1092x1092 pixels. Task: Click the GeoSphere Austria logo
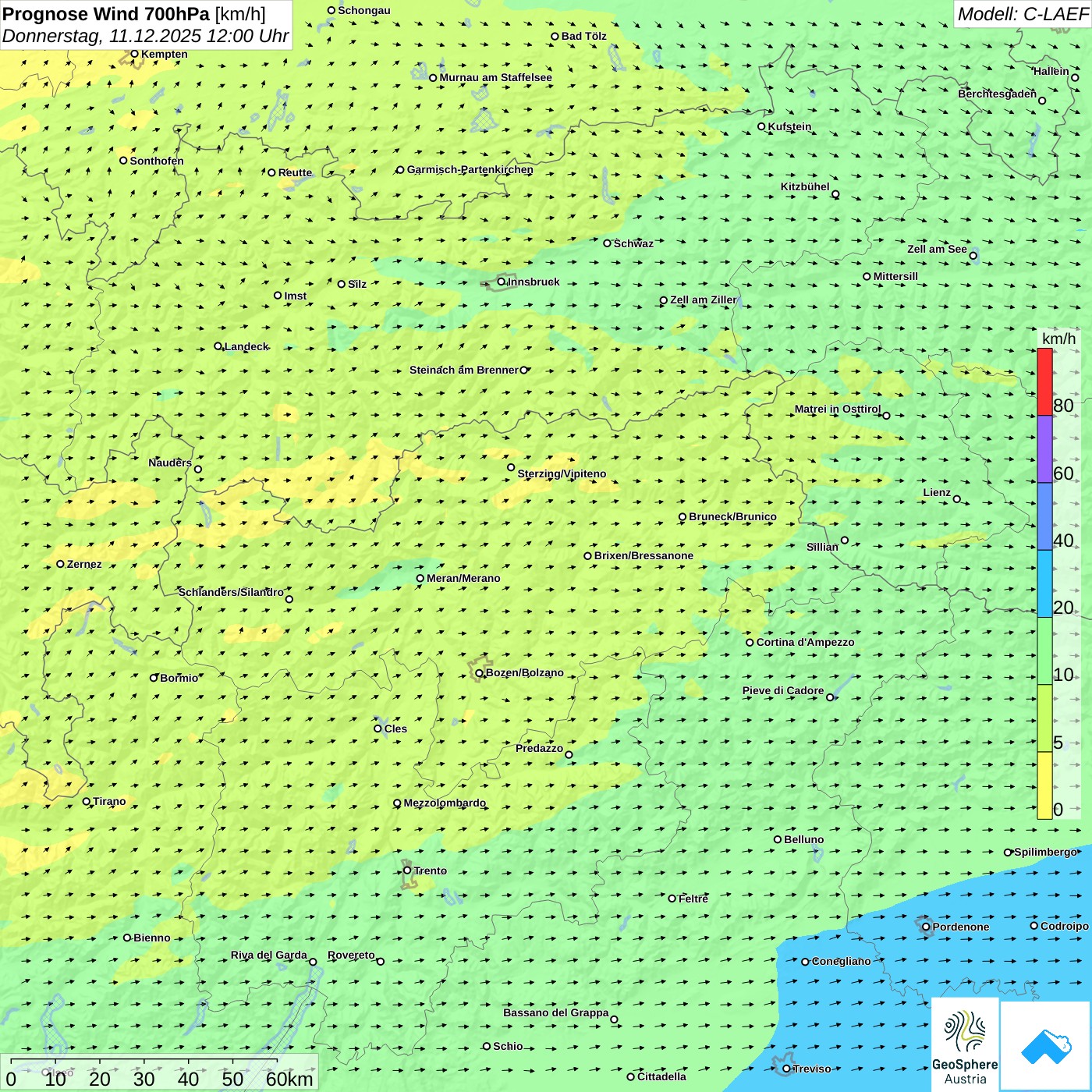coord(965,1045)
